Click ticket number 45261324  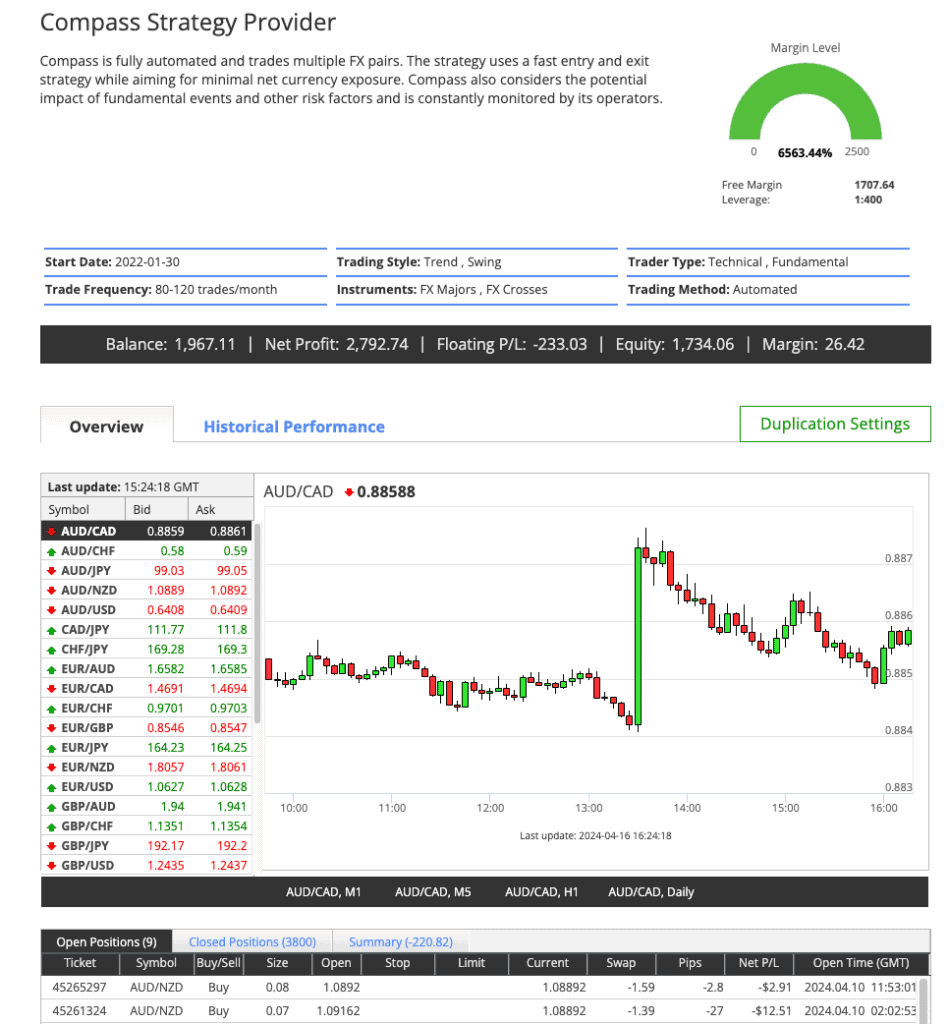pos(79,1011)
